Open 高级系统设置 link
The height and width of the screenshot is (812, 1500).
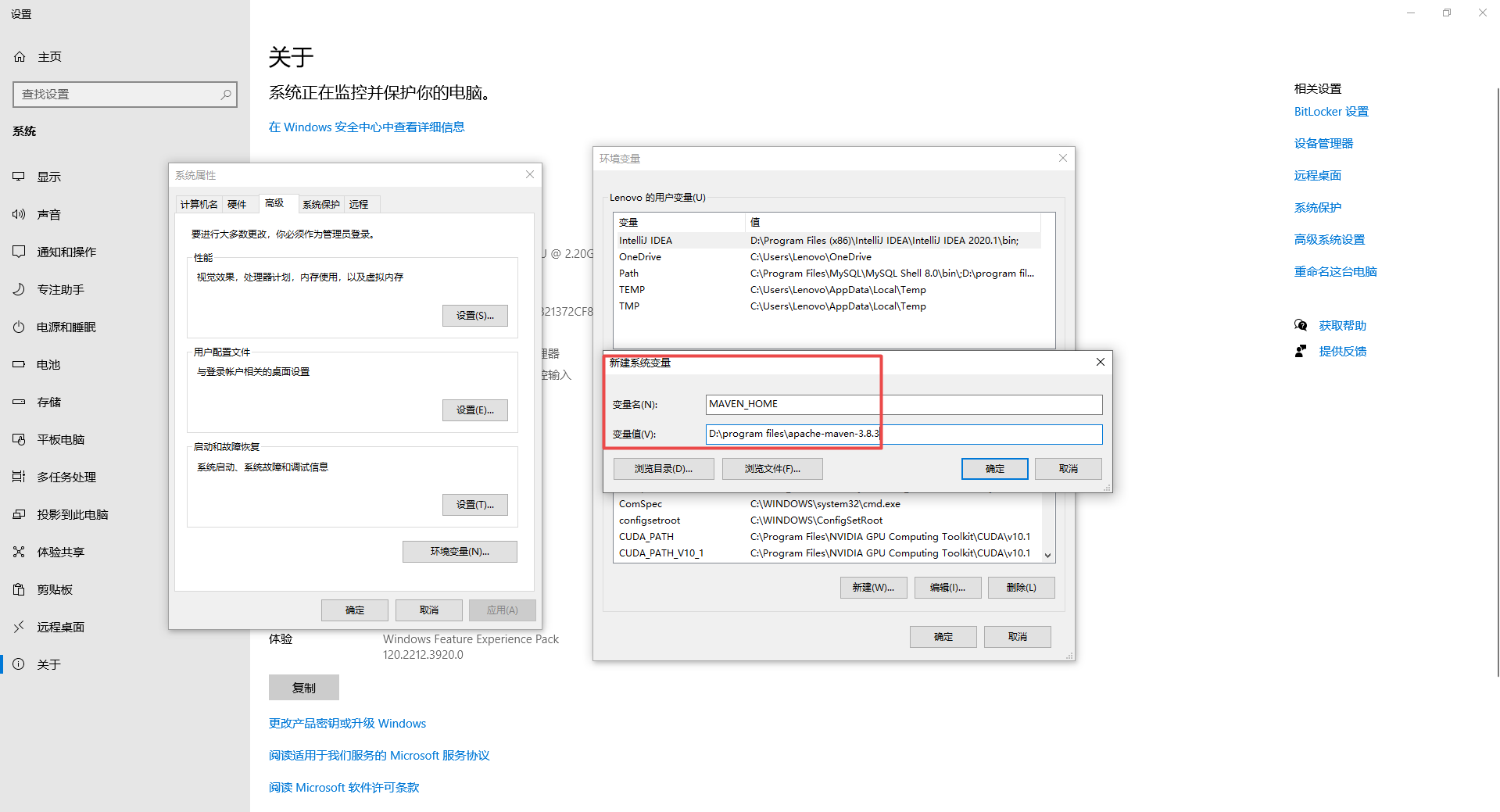pyautogui.click(x=1330, y=240)
